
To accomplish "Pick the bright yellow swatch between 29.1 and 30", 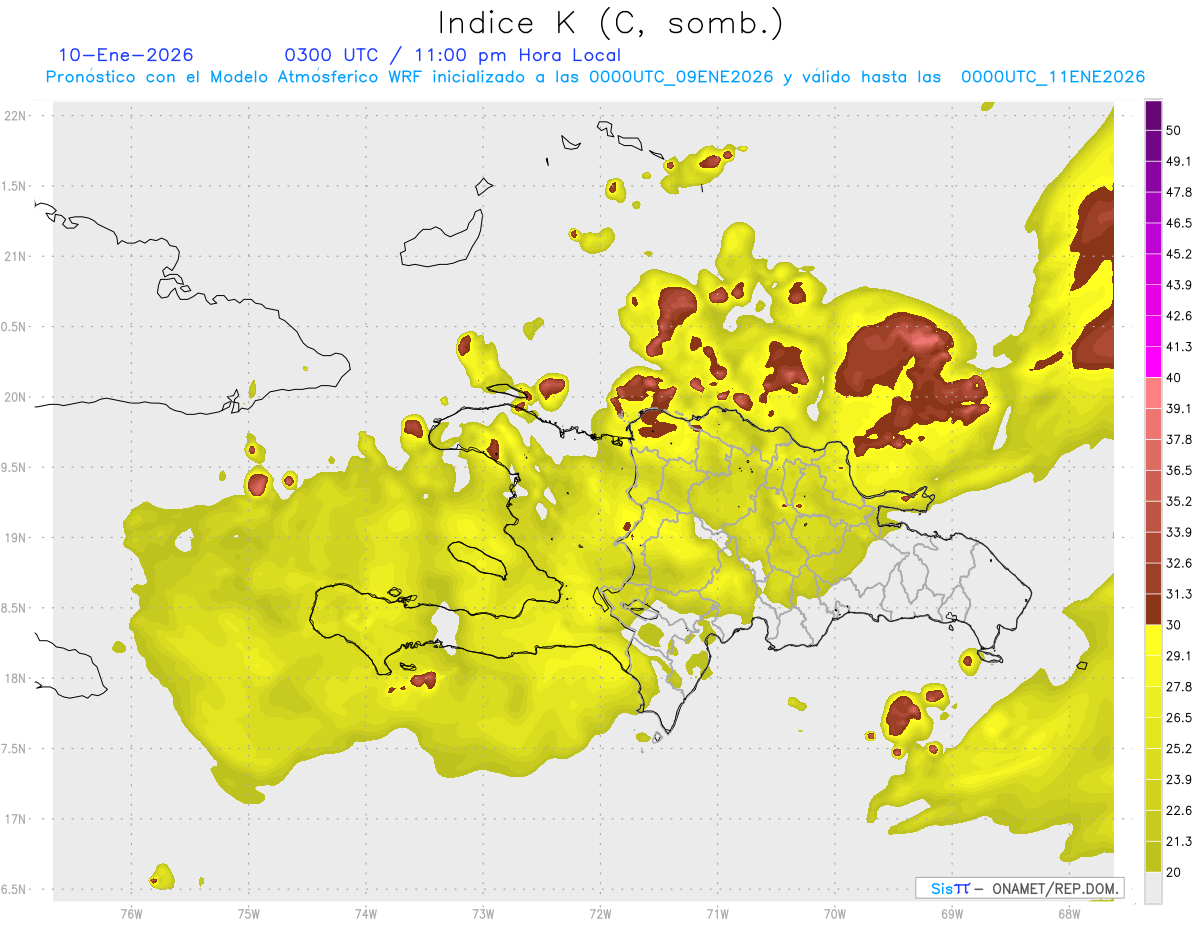I will coord(1154,640).
